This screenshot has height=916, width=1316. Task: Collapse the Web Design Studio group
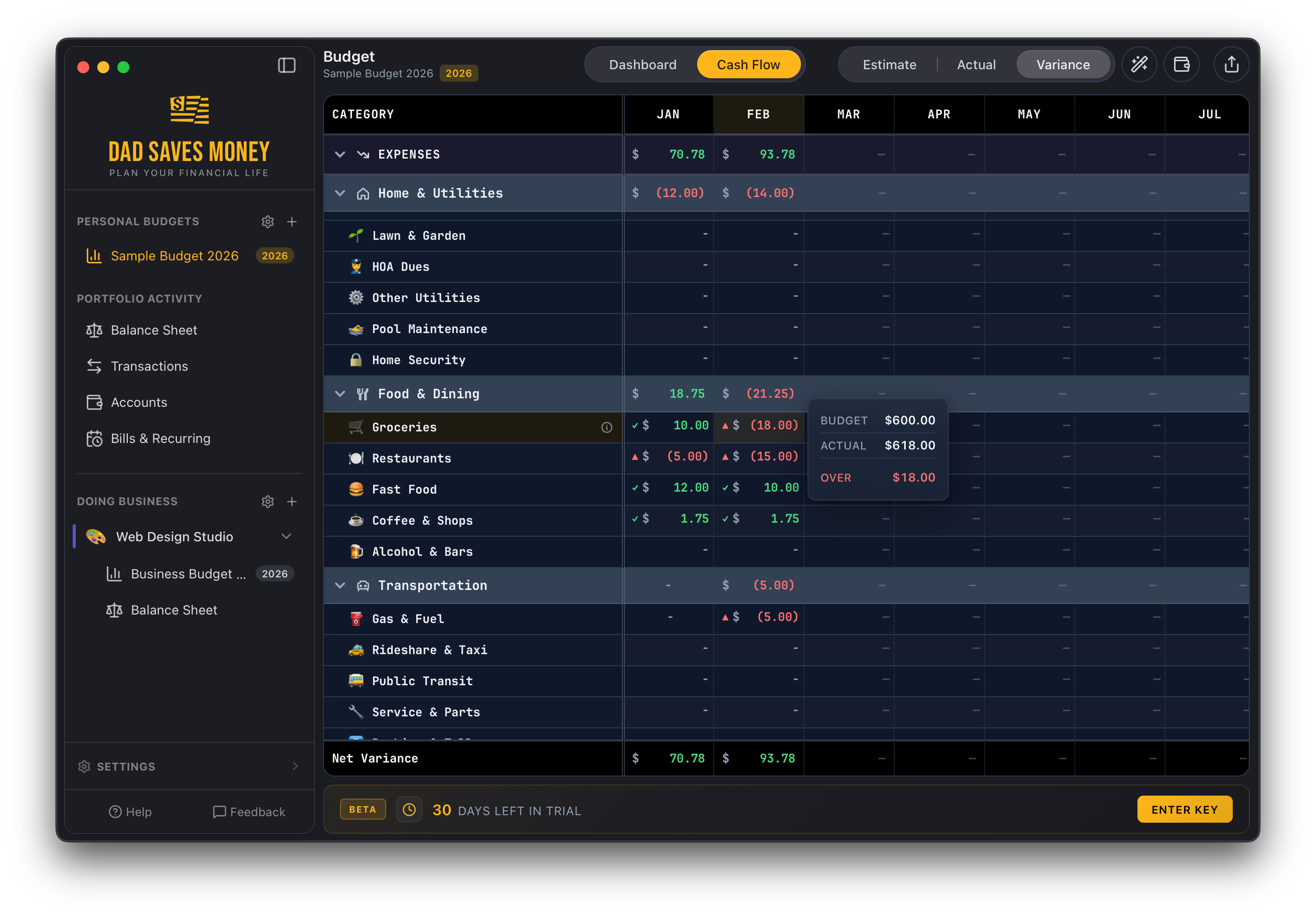(286, 537)
